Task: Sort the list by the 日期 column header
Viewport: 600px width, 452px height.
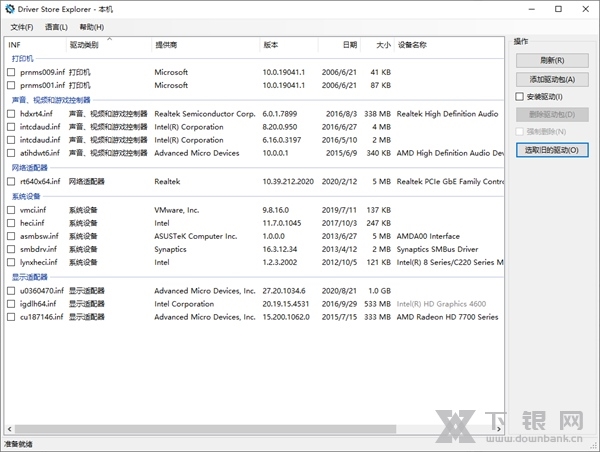Action: [349, 45]
